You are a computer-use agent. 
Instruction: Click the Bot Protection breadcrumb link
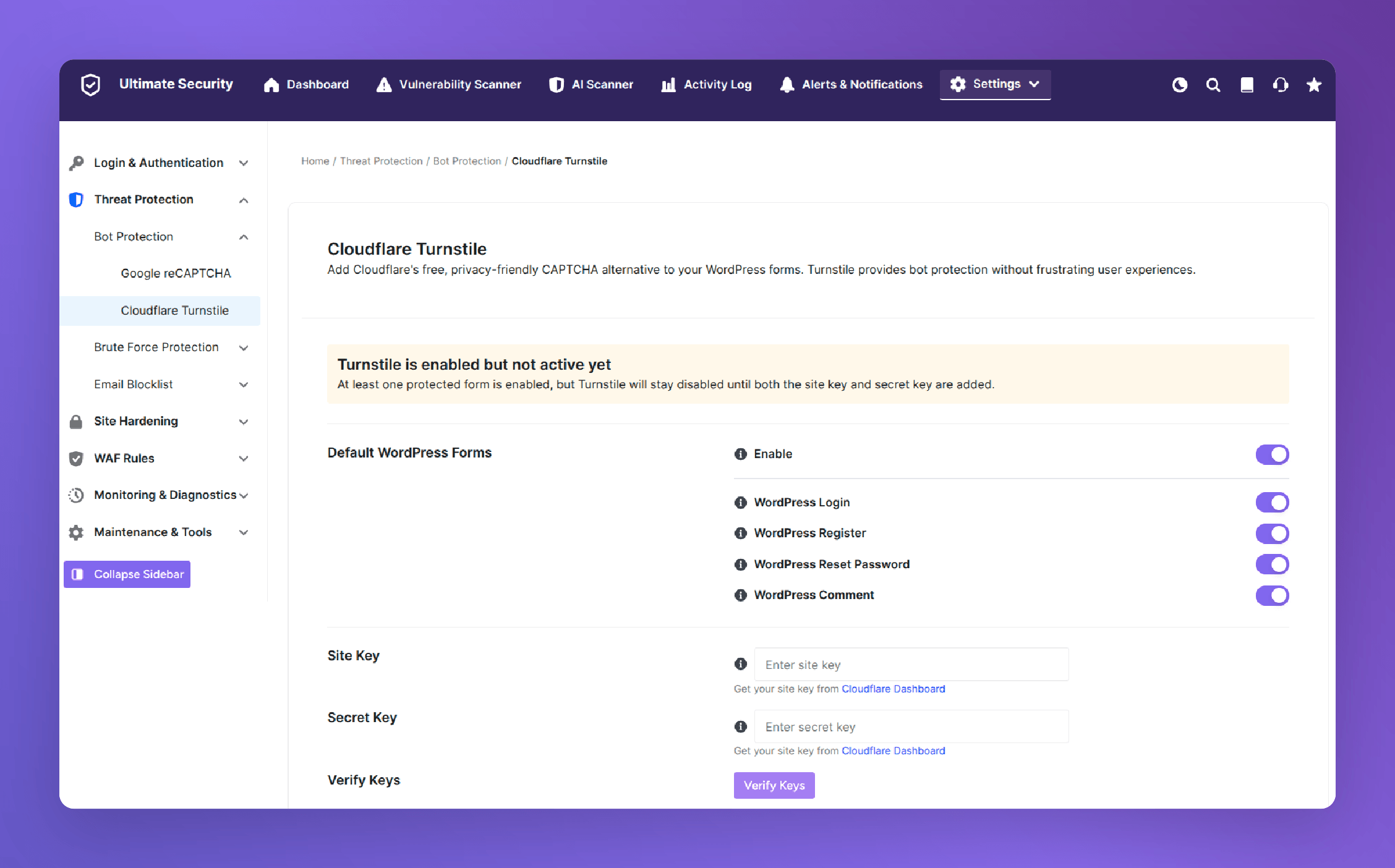(467, 161)
